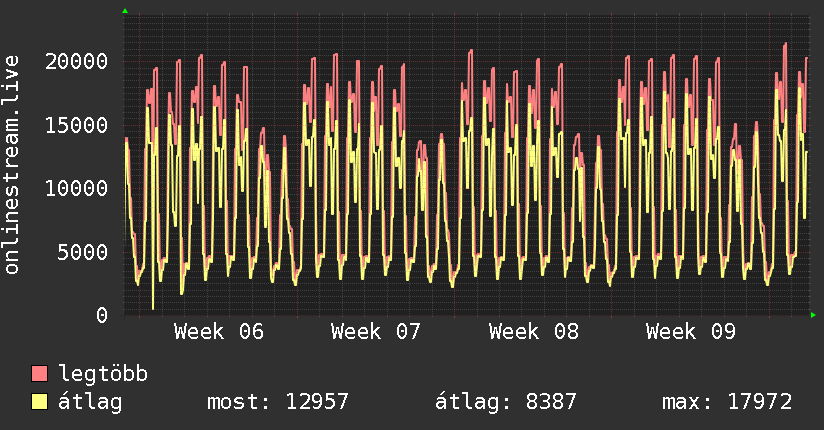Select the legtöbb legend label
The width and height of the screenshot is (824, 430).
[104, 374]
